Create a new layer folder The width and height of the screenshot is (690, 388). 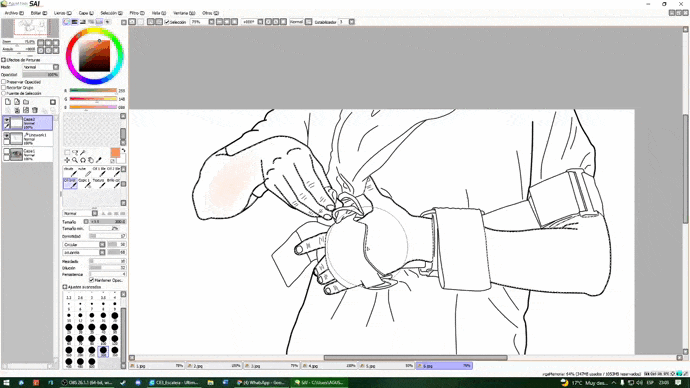pos(26,102)
